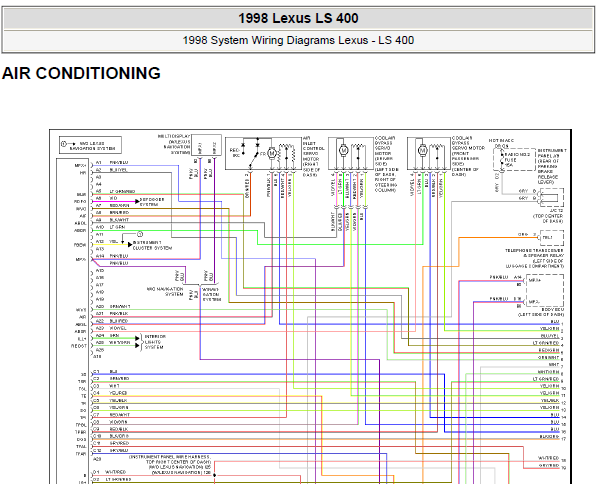Click the Multi Display component box
The image size is (606, 484).
(207, 145)
